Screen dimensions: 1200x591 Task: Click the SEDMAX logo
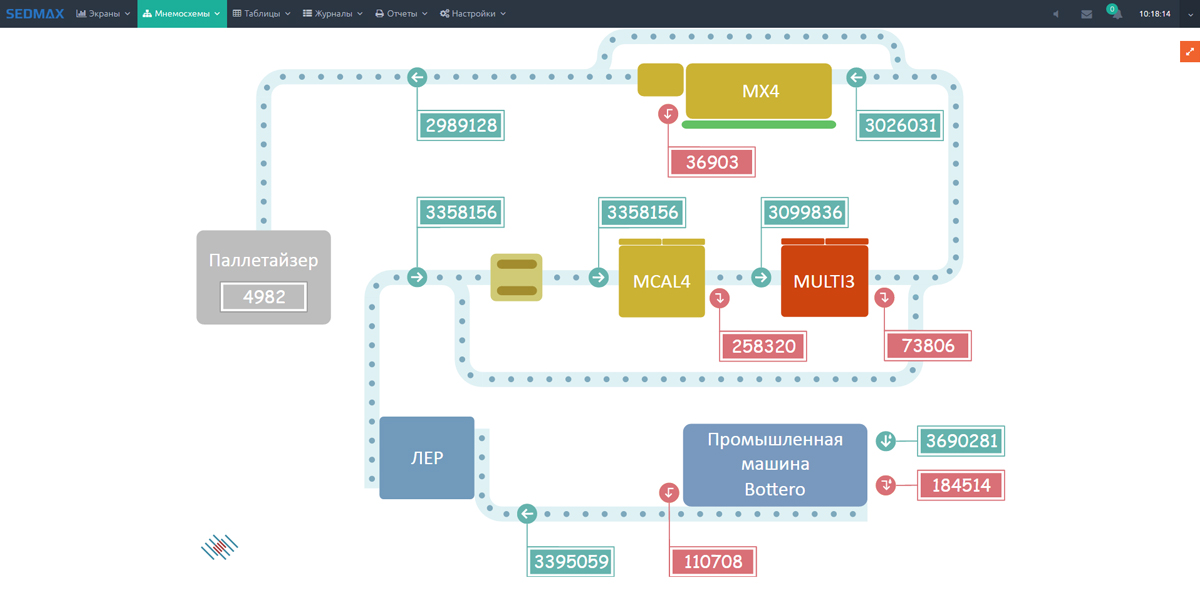point(34,14)
